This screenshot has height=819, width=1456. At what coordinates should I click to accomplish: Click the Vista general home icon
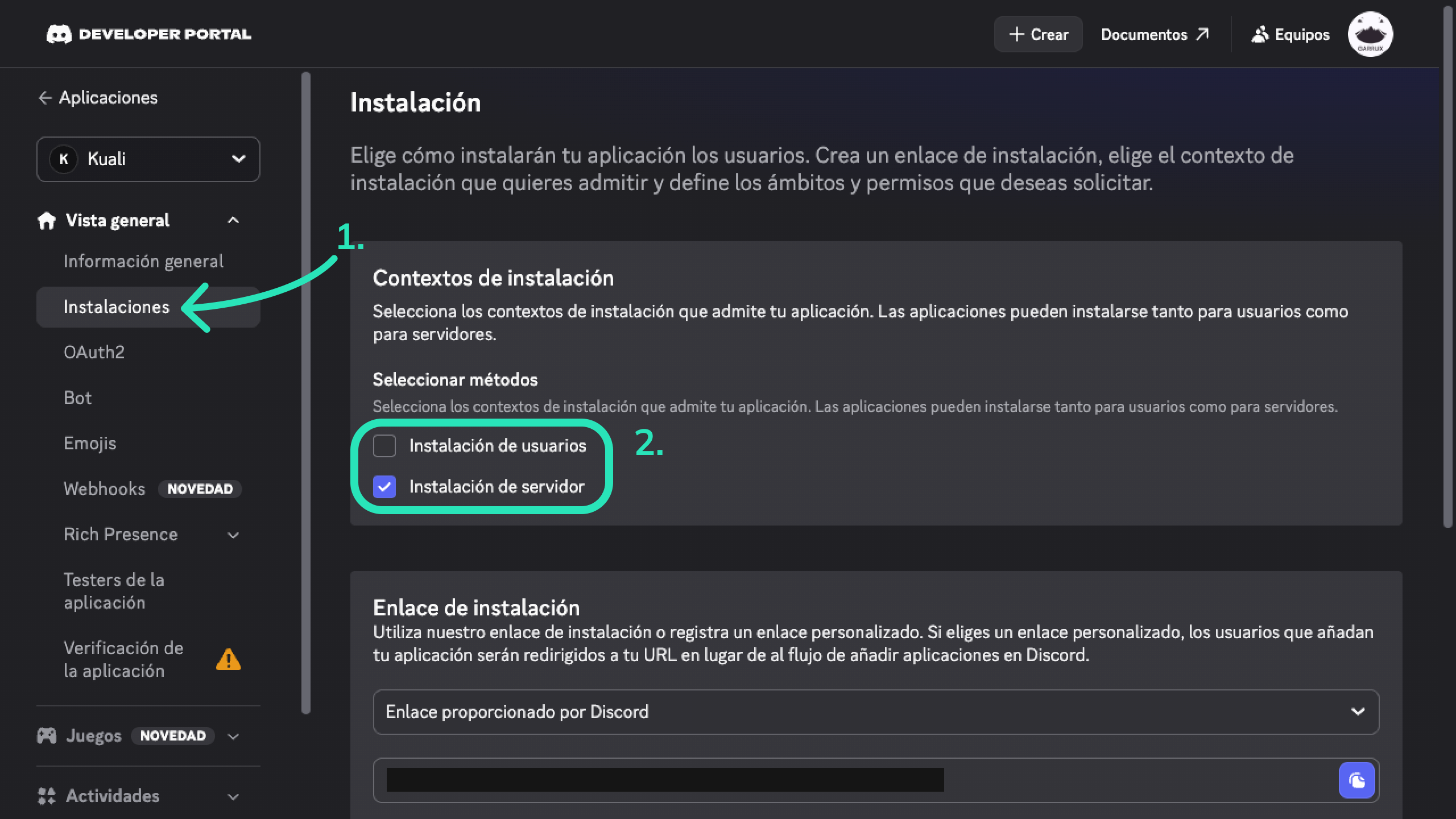click(x=47, y=221)
